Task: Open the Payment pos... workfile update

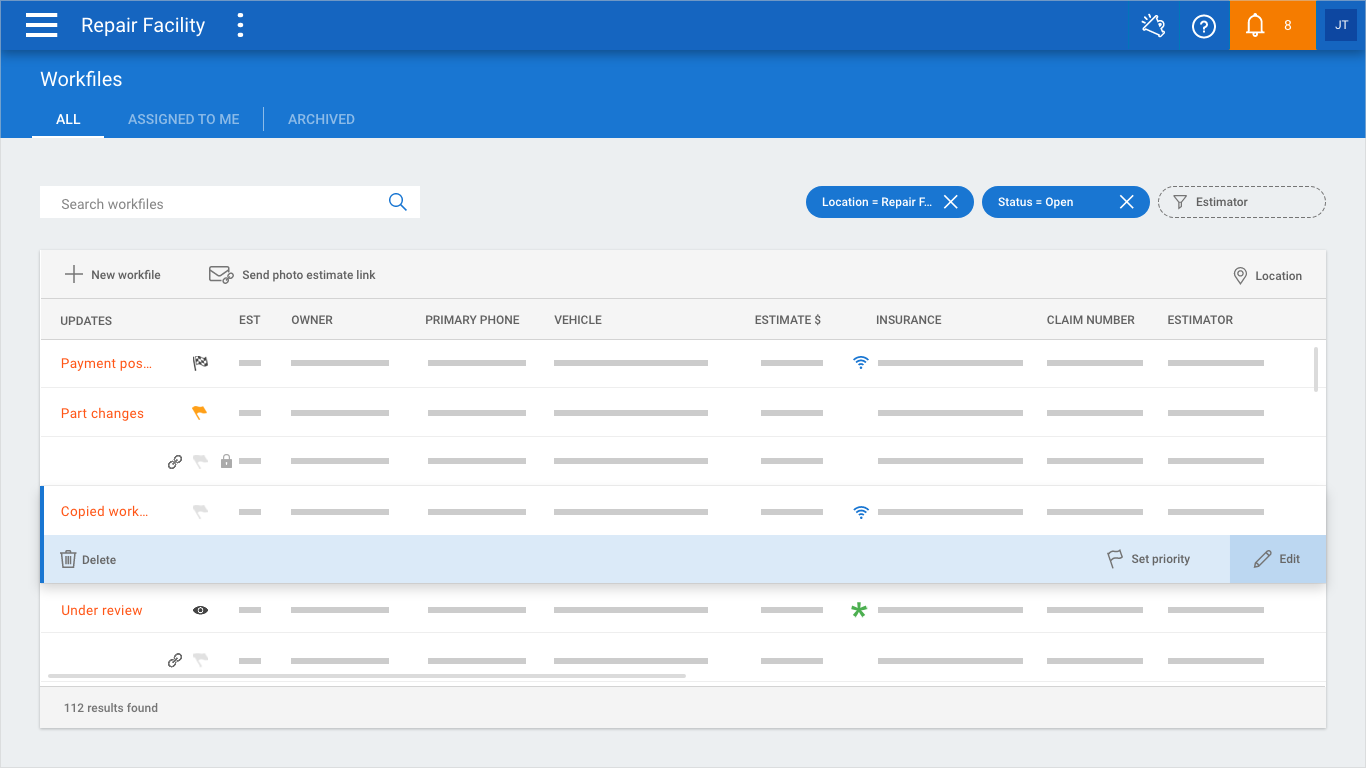Action: point(106,363)
